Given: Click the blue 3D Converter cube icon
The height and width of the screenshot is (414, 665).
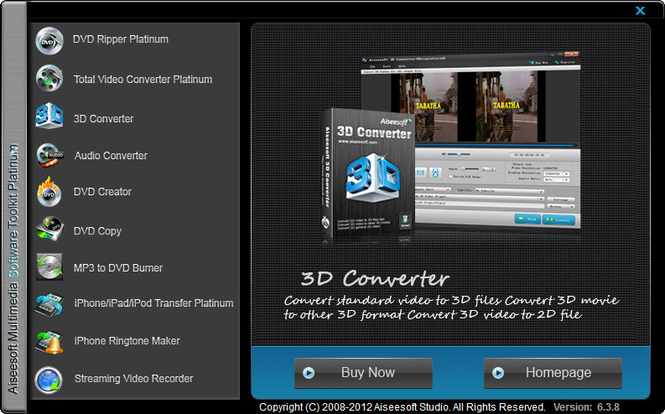Looking at the screenshot, I should tap(49, 115).
